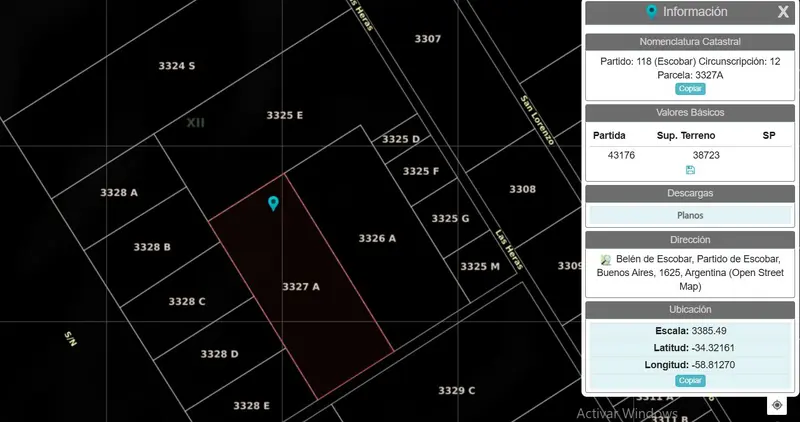Click the Ubicación section header

point(690,309)
